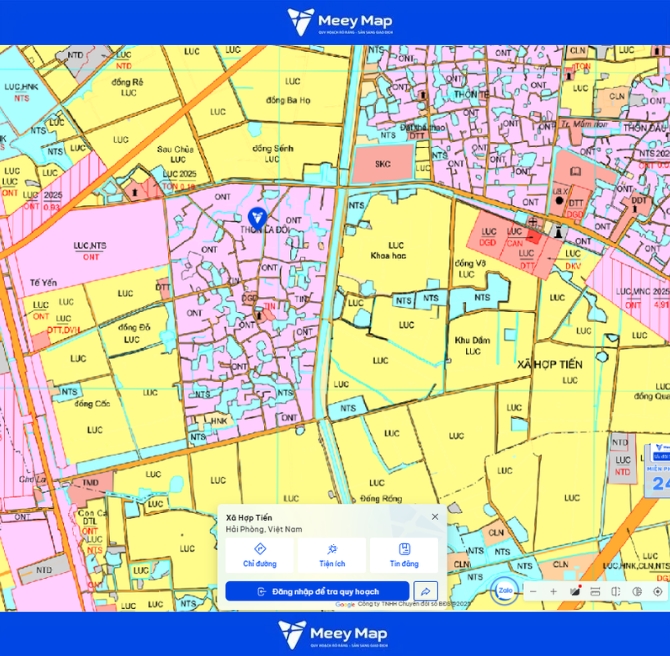Toggle the split-screen compare view icon
Screen dimensions: 670x656
[x=616, y=591]
